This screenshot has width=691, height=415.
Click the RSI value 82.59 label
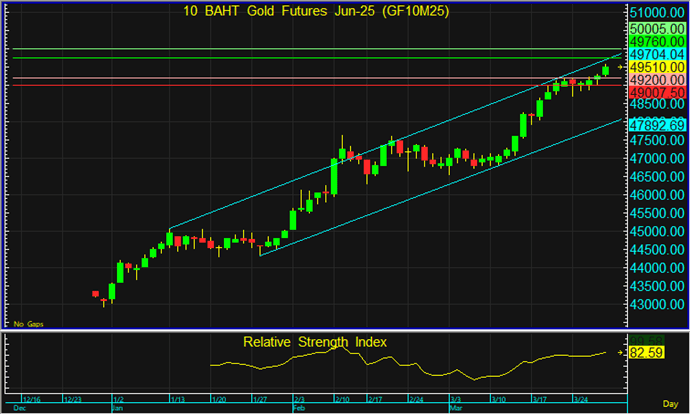click(x=656, y=353)
